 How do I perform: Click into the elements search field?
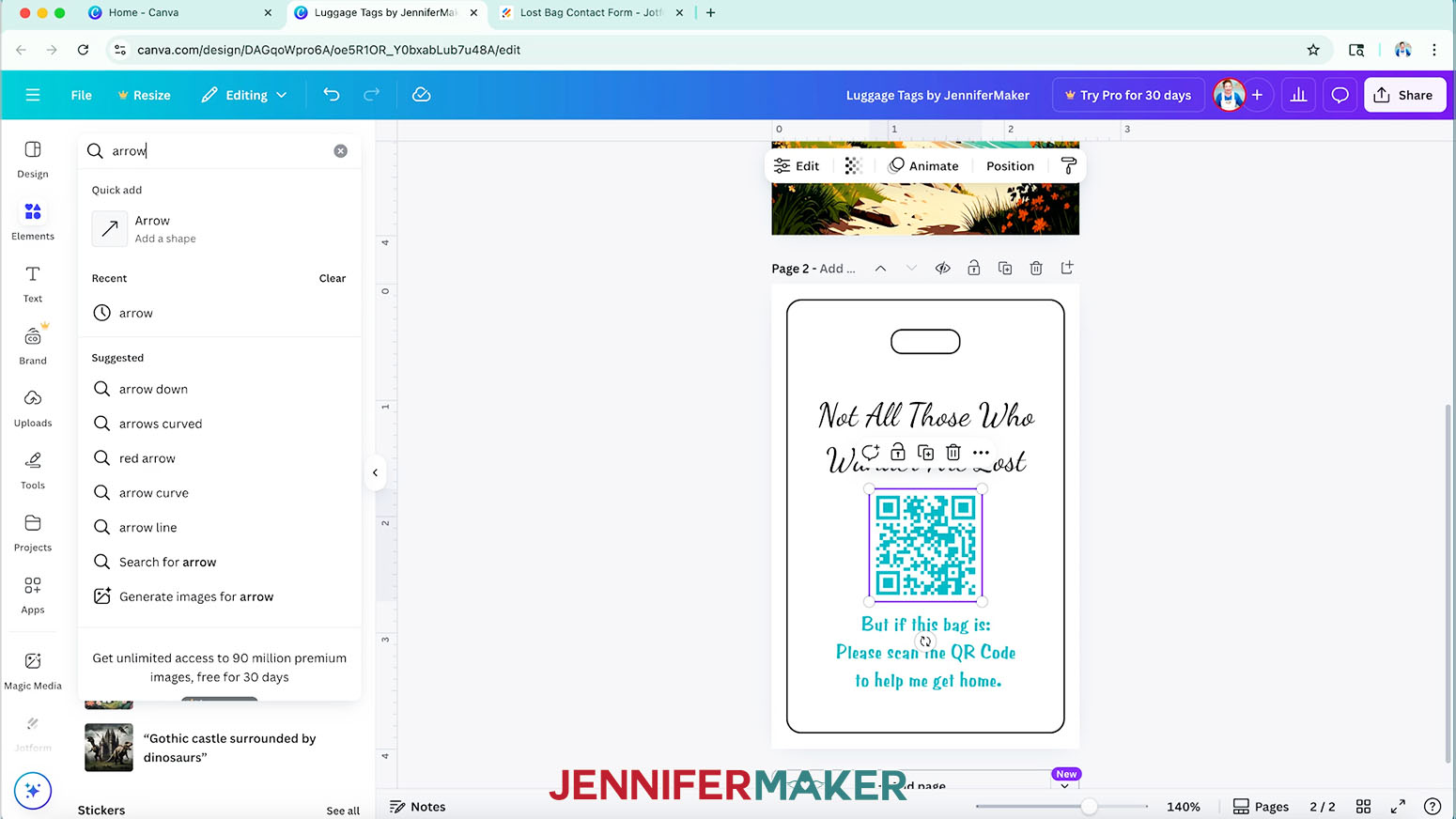pyautogui.click(x=218, y=151)
